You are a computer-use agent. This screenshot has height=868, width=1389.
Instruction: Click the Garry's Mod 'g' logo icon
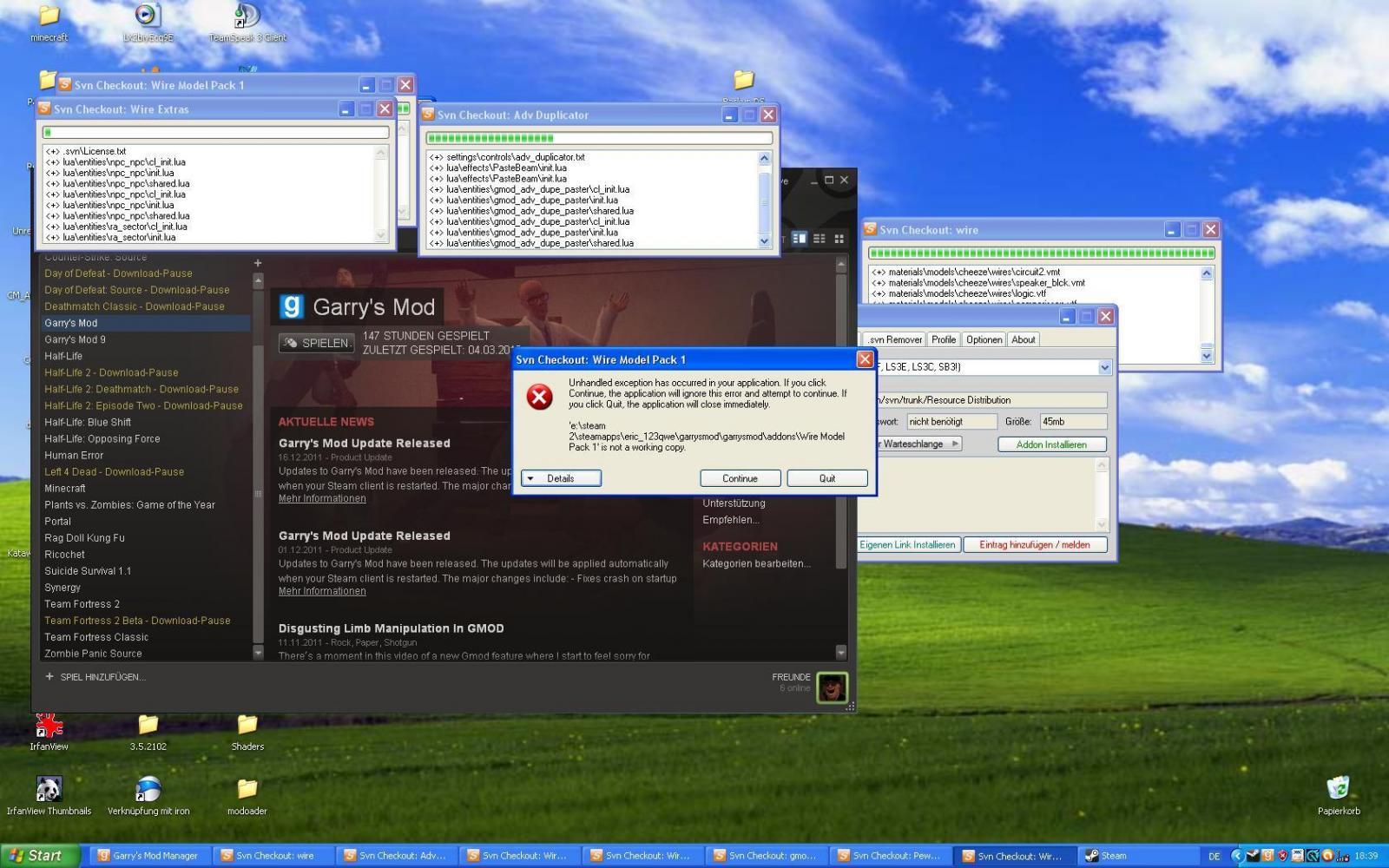[291, 306]
